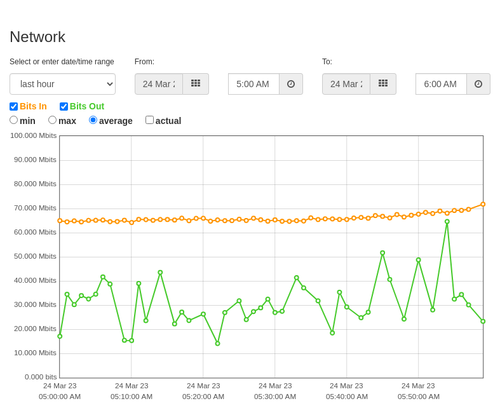
Task: Click the Network heading
Action: [x=37, y=37]
